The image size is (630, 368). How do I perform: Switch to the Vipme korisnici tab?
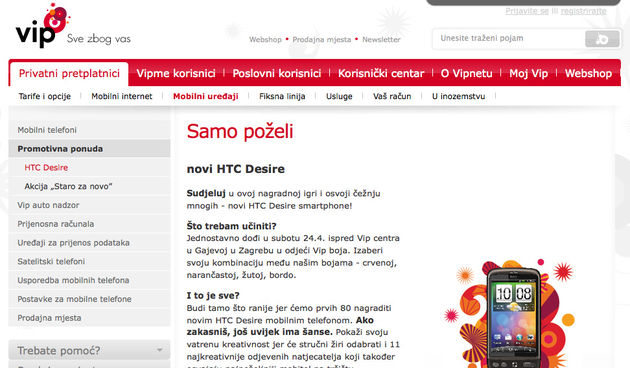pos(176,74)
